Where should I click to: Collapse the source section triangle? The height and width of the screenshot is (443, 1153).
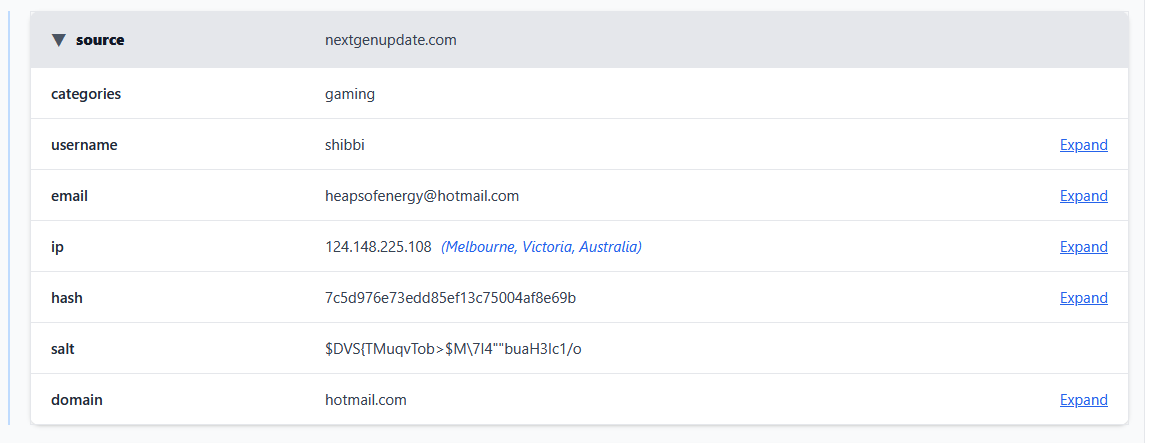point(59,40)
